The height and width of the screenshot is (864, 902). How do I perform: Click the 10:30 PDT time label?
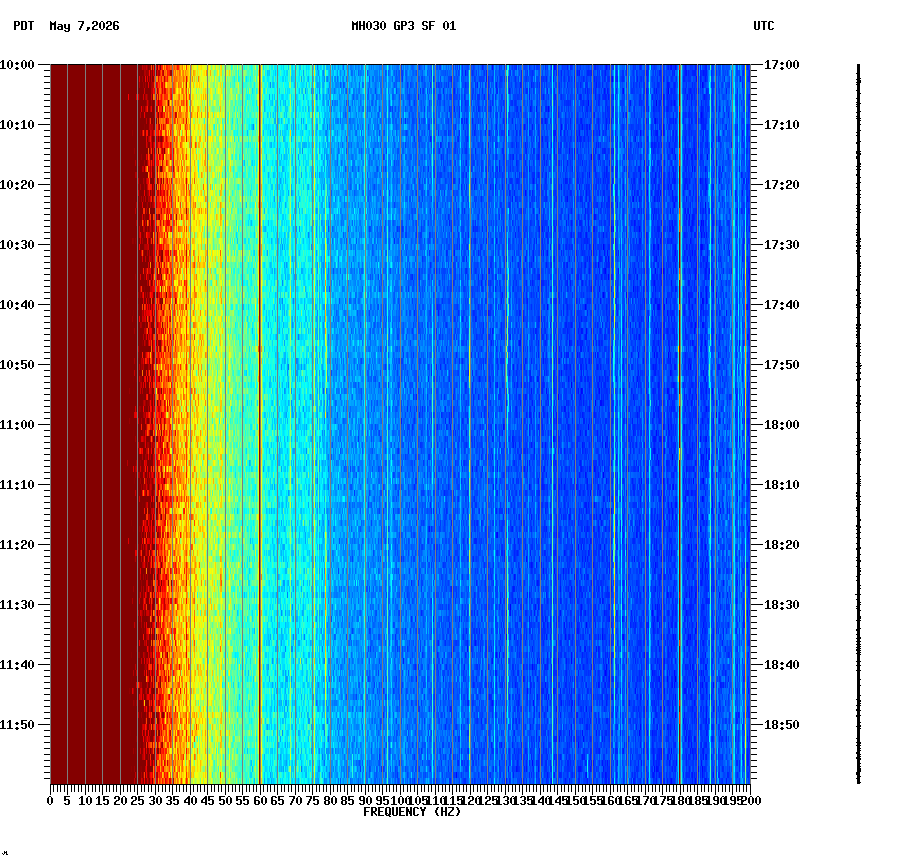17,244
